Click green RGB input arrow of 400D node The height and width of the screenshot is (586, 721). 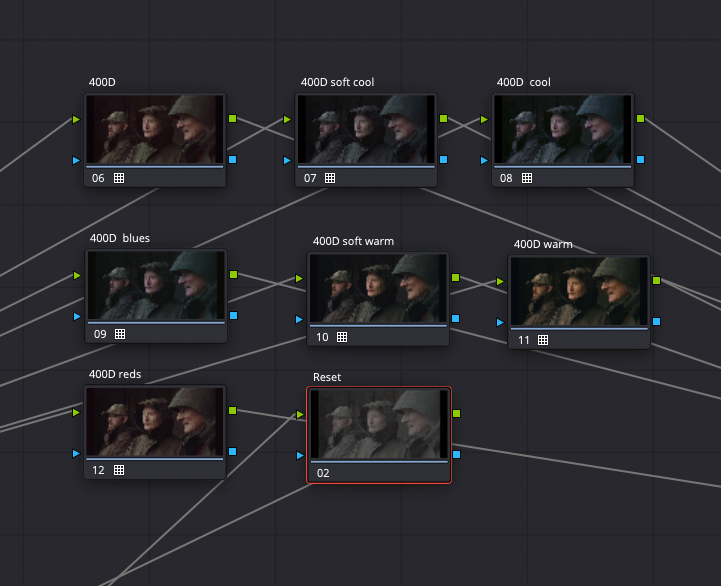[76, 119]
